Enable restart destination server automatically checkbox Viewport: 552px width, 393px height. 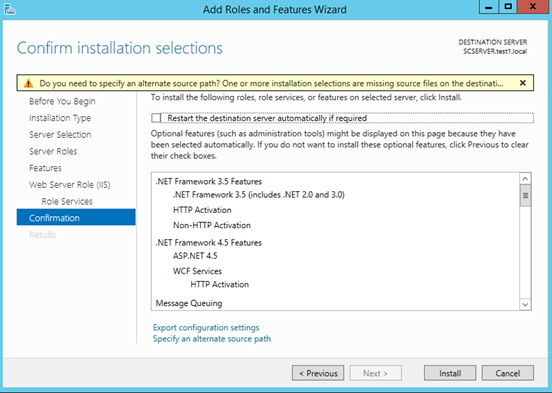156,118
